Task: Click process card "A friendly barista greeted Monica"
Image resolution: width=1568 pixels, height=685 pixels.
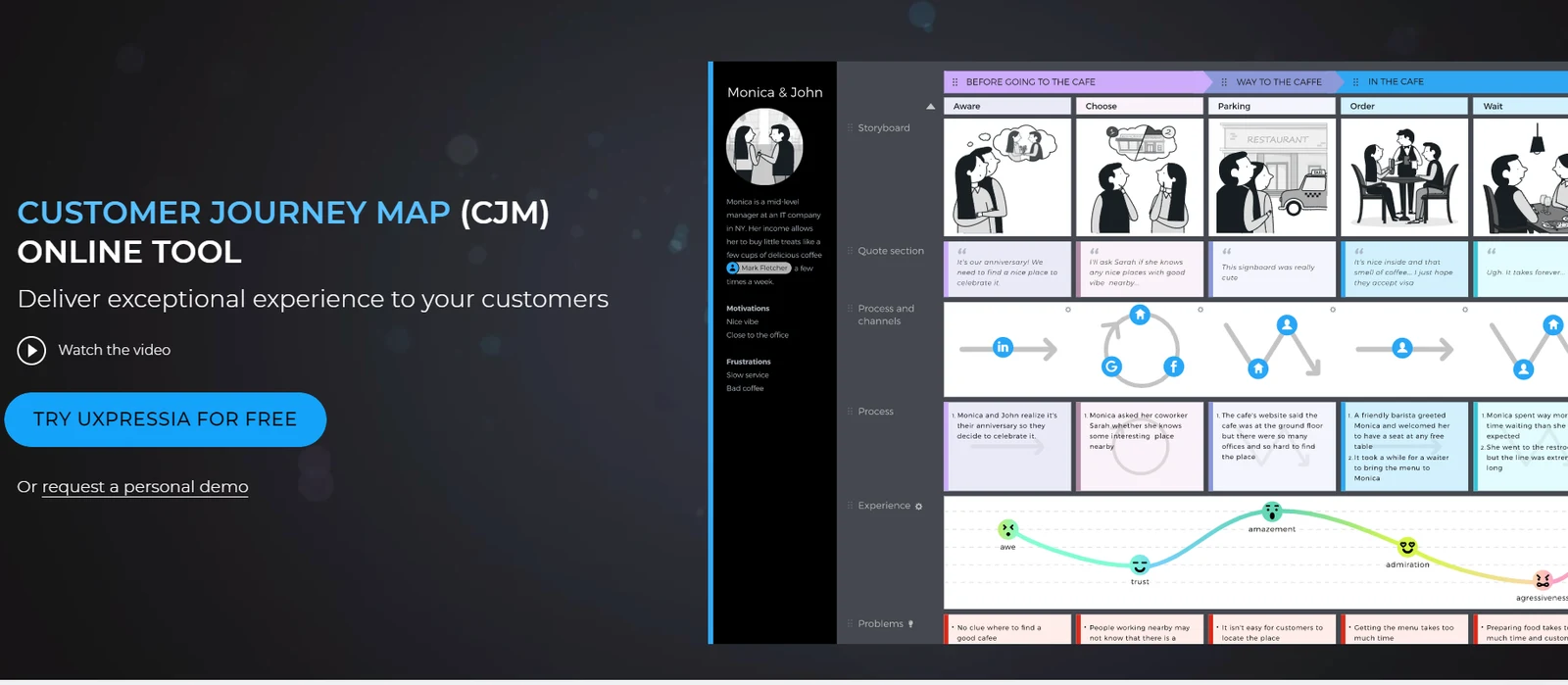Action: pyautogui.click(x=1404, y=446)
